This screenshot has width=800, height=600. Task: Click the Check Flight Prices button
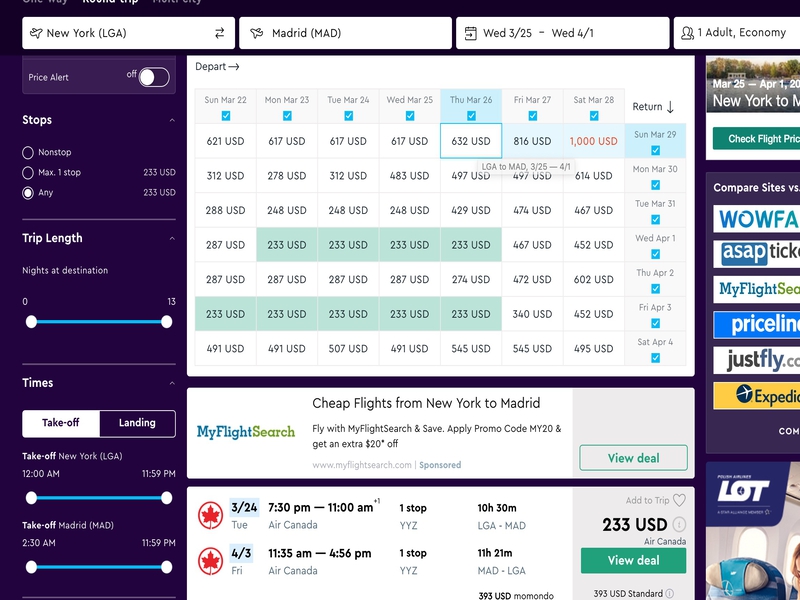point(756,139)
